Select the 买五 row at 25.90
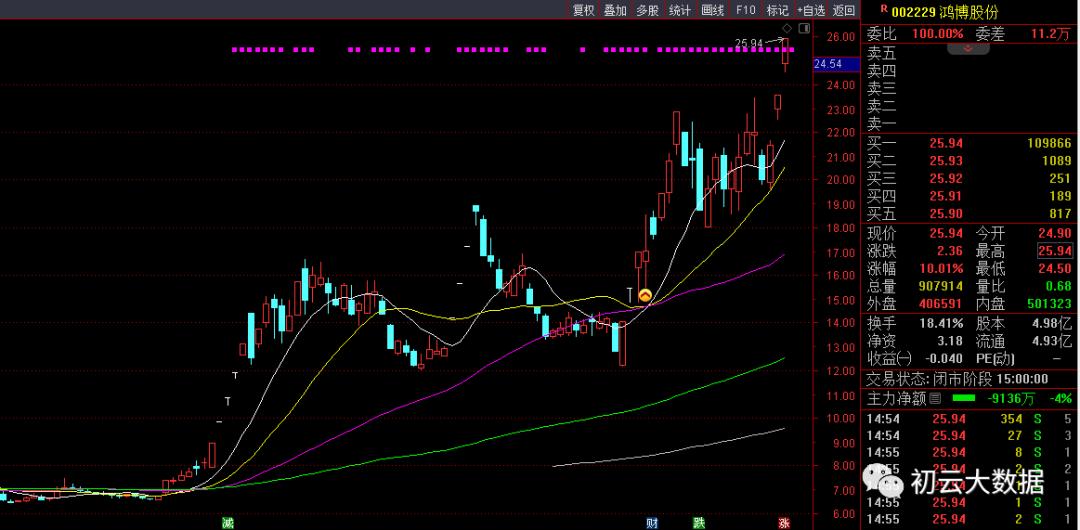 click(970, 214)
